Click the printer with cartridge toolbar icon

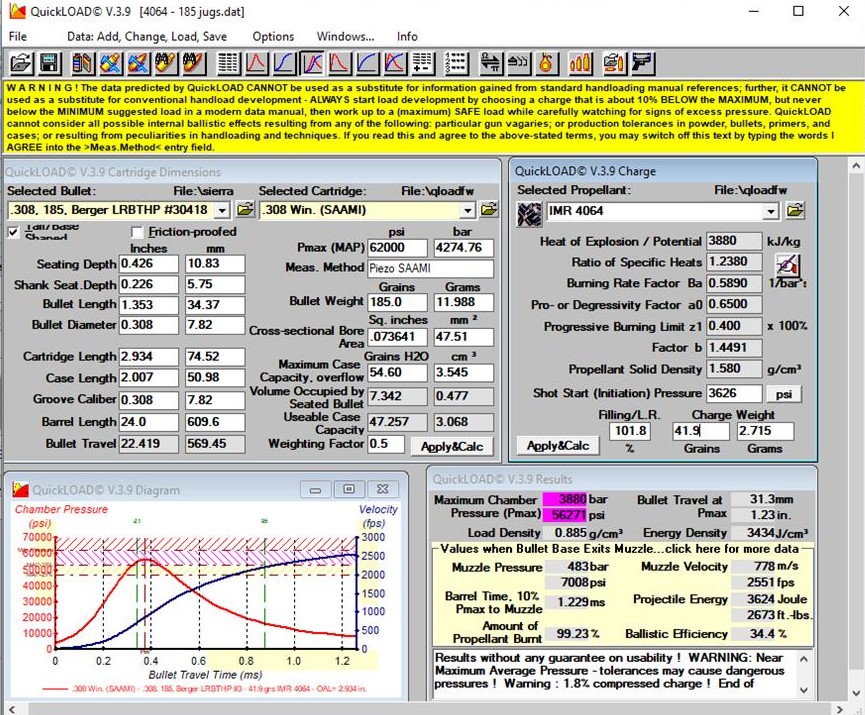[614, 63]
